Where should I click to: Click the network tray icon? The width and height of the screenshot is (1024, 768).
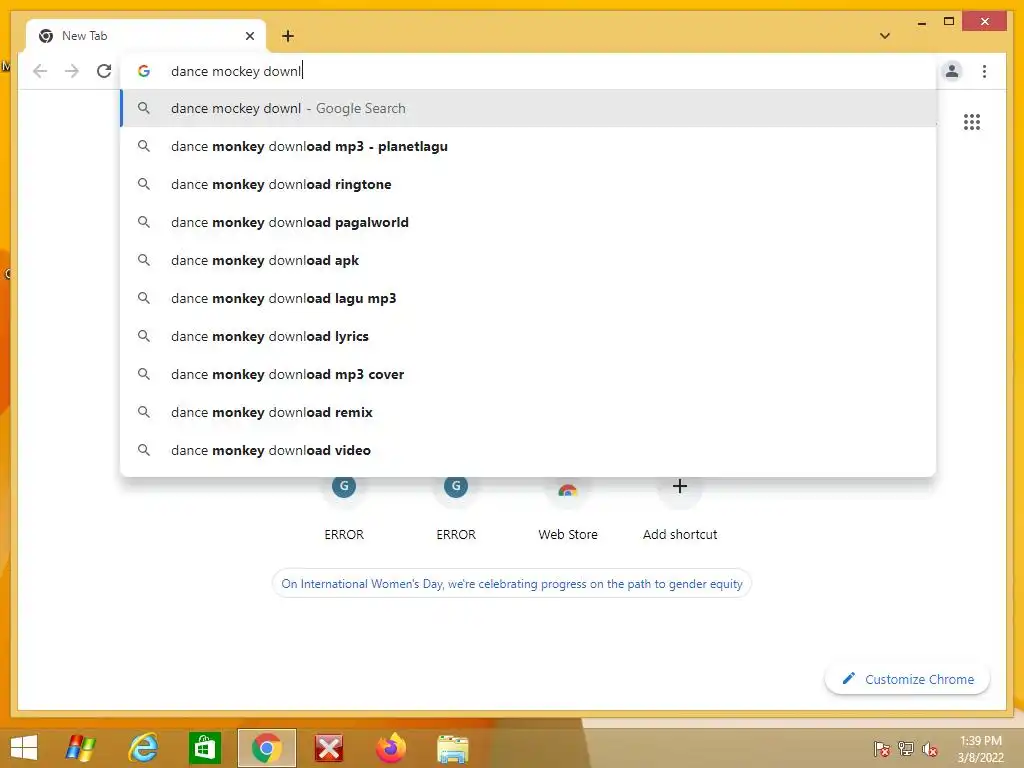(906, 749)
